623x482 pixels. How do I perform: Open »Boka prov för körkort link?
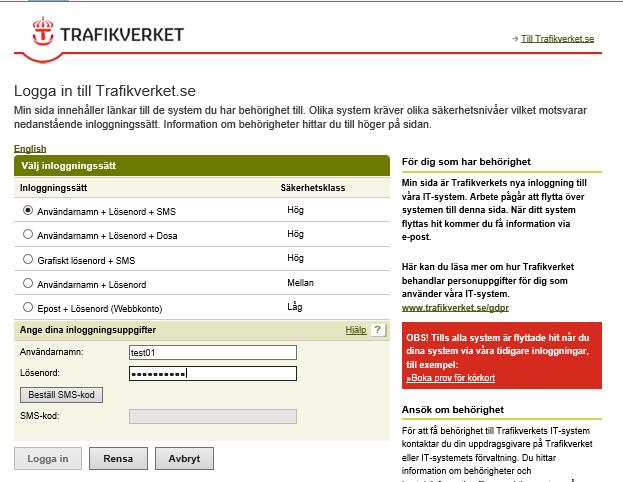pyautogui.click(x=451, y=378)
